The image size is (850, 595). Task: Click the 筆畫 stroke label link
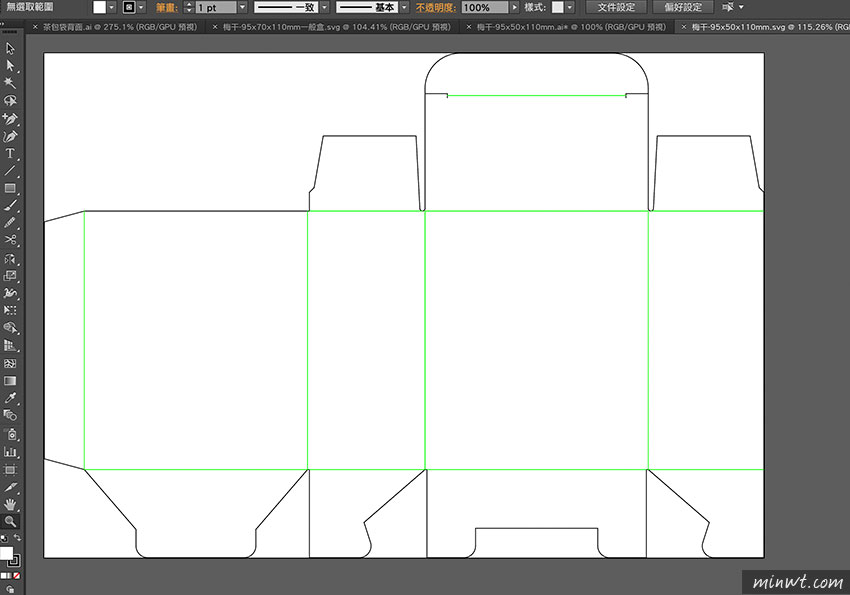pos(166,8)
